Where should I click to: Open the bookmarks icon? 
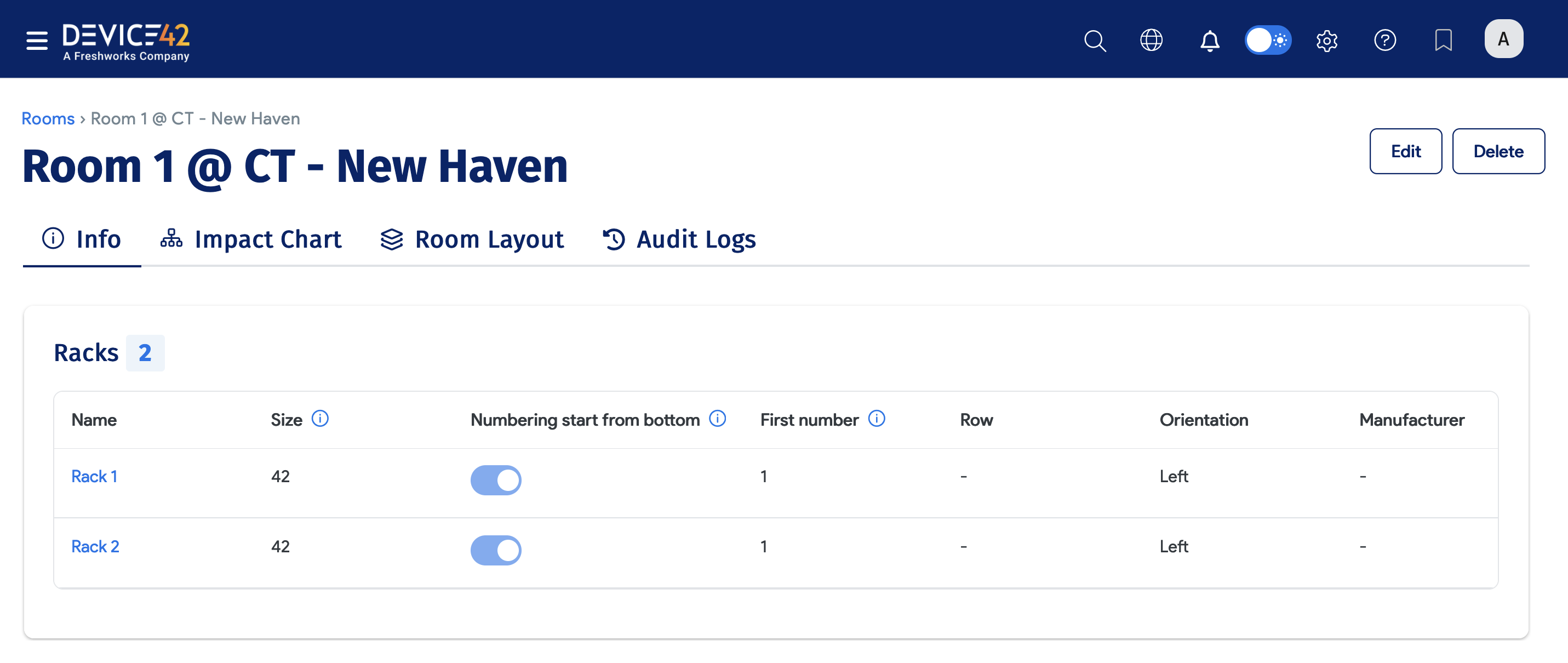(1443, 40)
